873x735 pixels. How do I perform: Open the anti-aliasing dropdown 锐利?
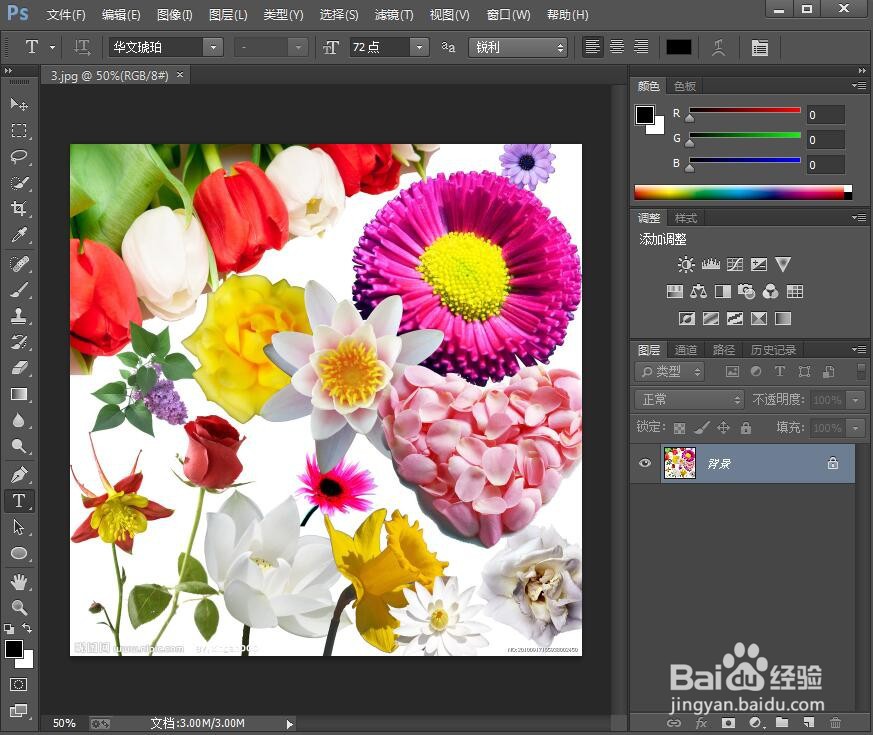(x=518, y=47)
